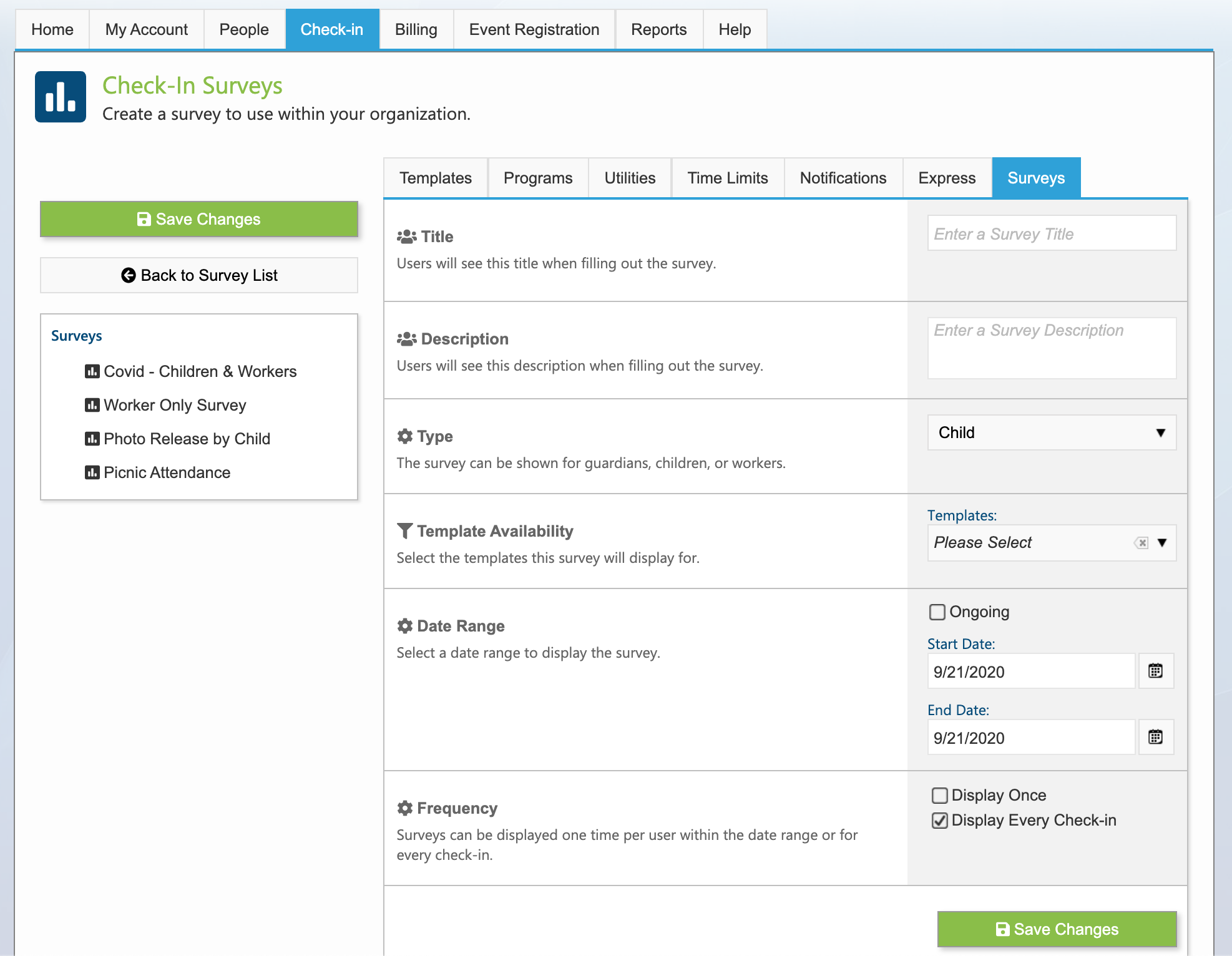Click the filter icon beside Template Availability
The height and width of the screenshot is (956, 1232).
[404, 530]
